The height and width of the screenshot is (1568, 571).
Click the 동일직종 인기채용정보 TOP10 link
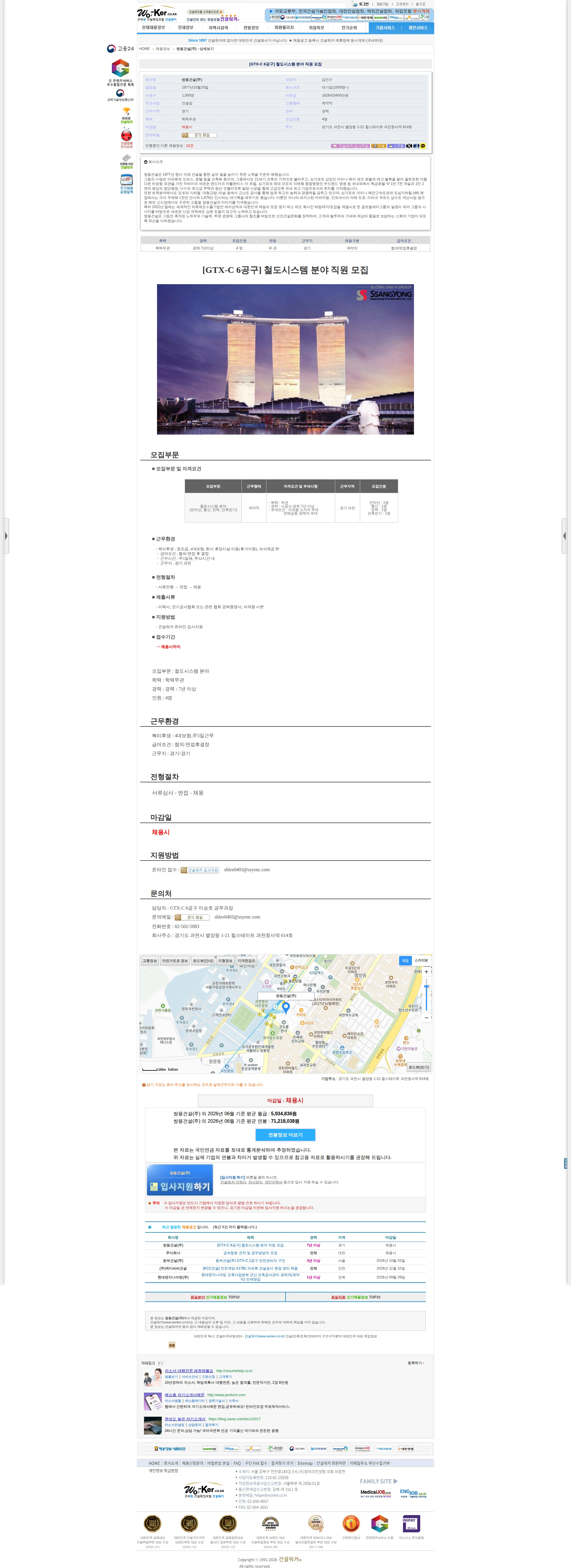click(355, 1297)
